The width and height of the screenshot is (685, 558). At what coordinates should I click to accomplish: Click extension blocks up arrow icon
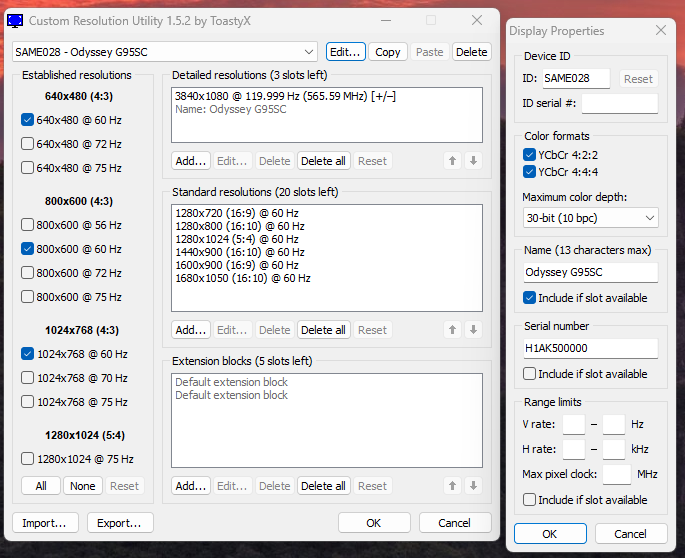coord(453,486)
